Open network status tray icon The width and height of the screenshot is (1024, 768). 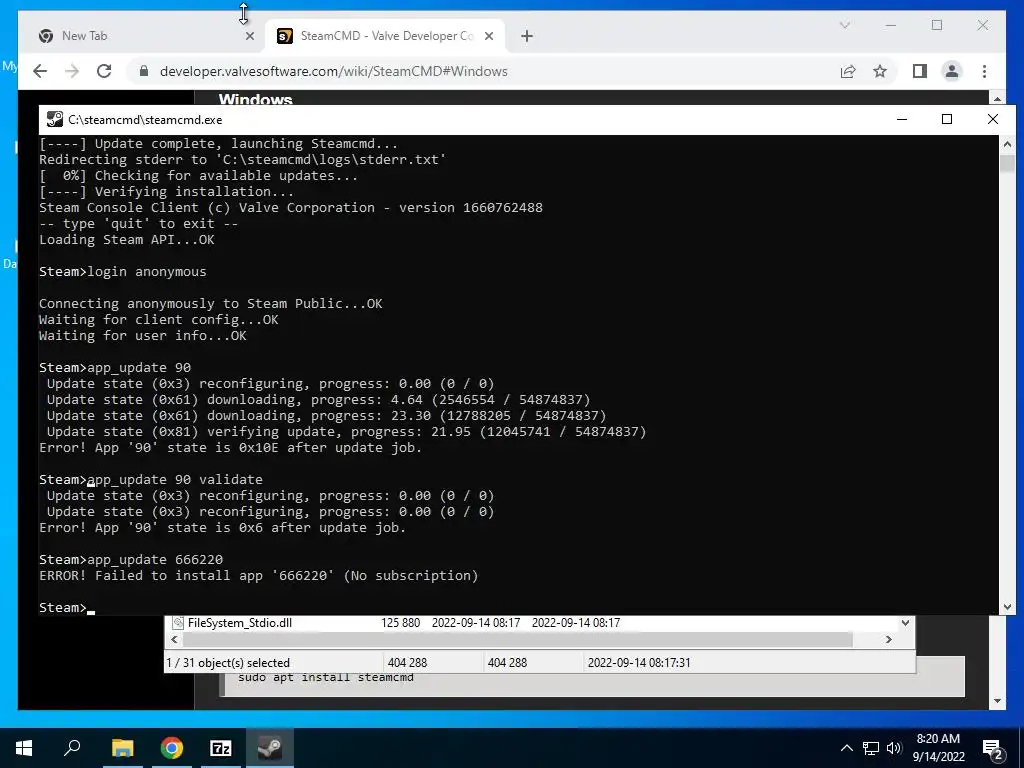tap(871, 748)
